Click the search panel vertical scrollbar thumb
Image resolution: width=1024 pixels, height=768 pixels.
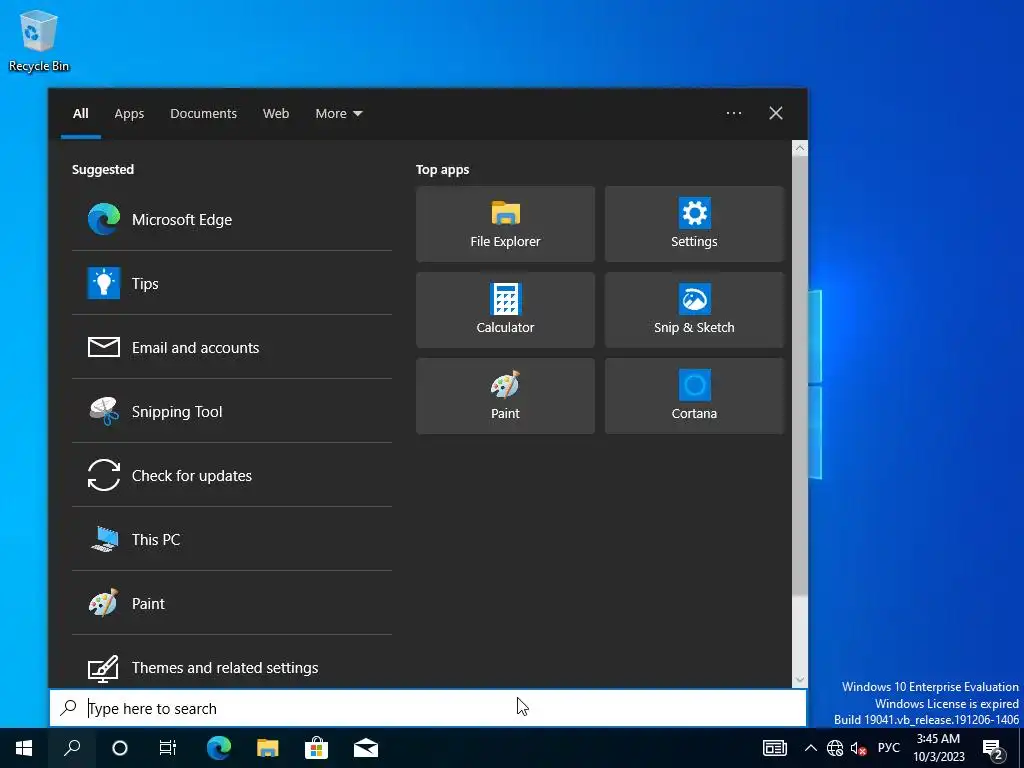799,376
